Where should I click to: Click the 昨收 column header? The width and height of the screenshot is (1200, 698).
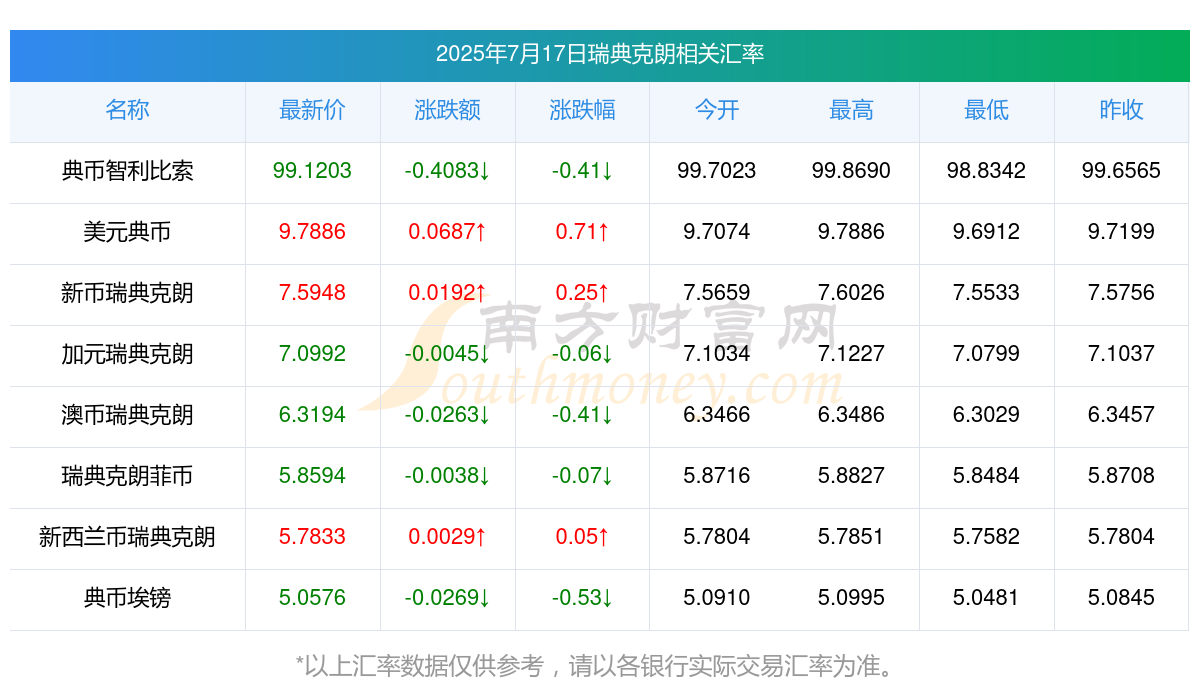coord(1121,110)
